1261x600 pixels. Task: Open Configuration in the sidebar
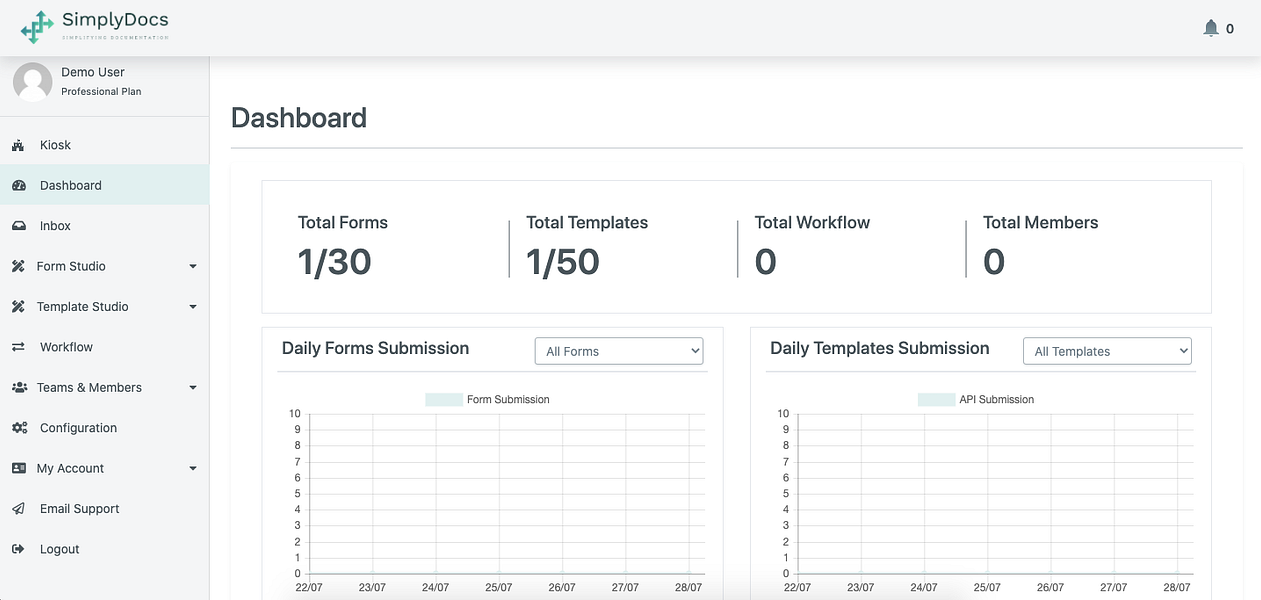tap(105, 428)
